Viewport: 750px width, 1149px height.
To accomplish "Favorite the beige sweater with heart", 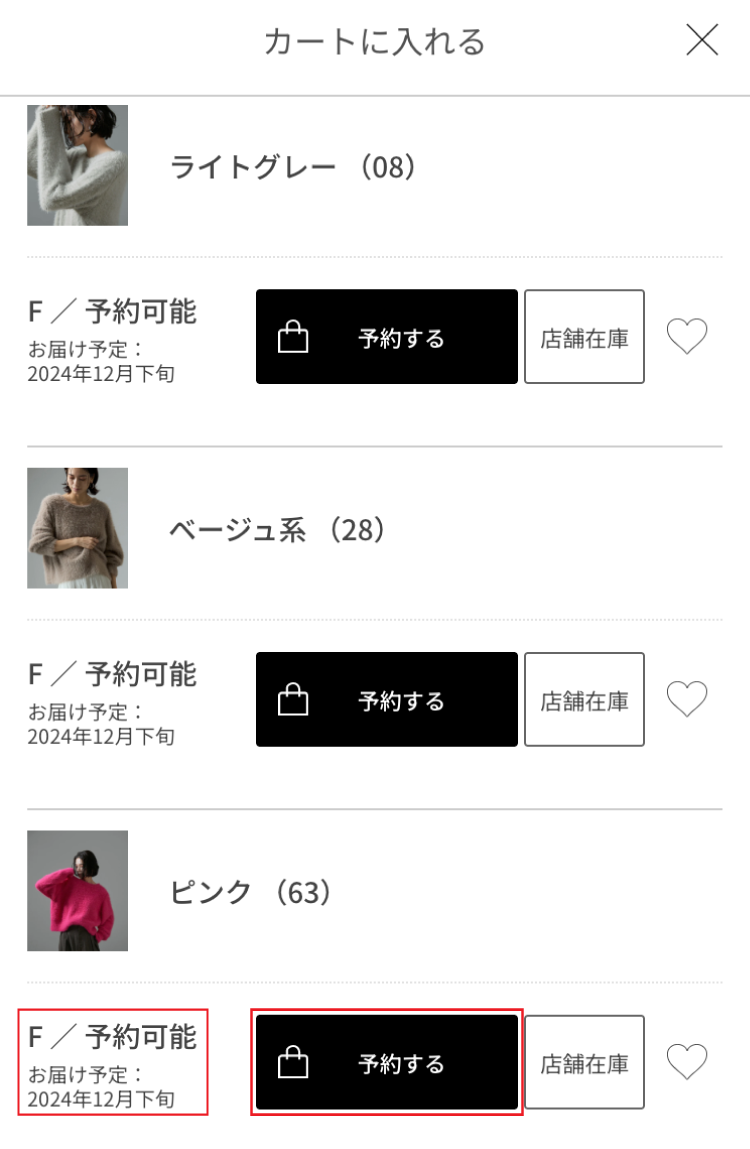I will (687, 699).
